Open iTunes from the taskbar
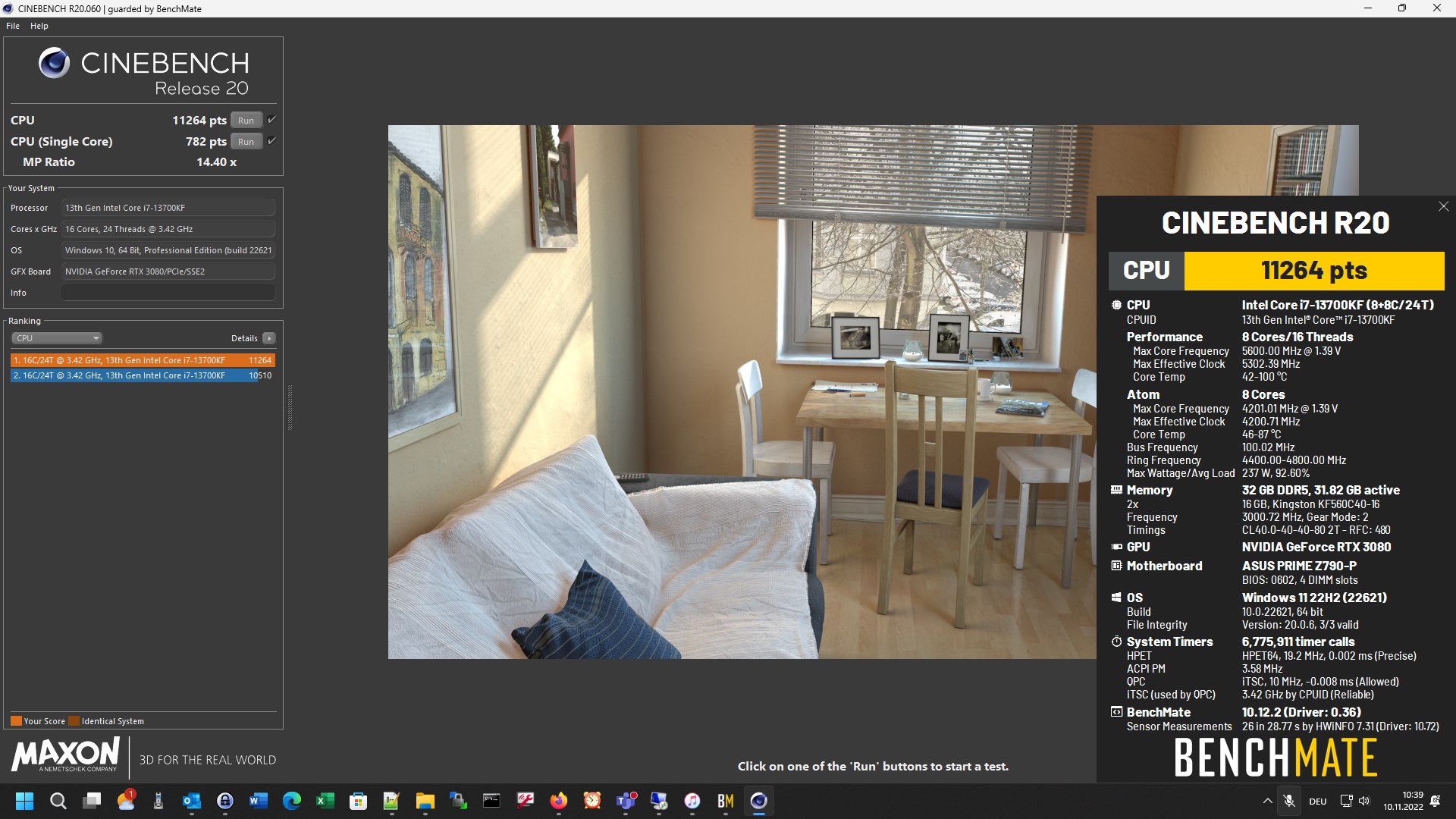1456x819 pixels. click(x=692, y=801)
